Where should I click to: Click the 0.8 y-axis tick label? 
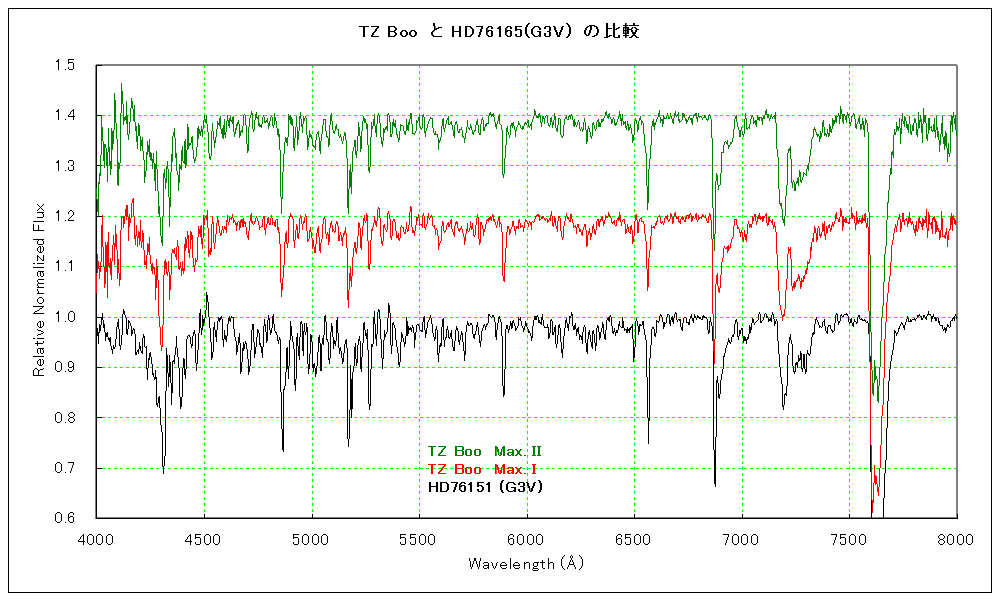point(65,417)
